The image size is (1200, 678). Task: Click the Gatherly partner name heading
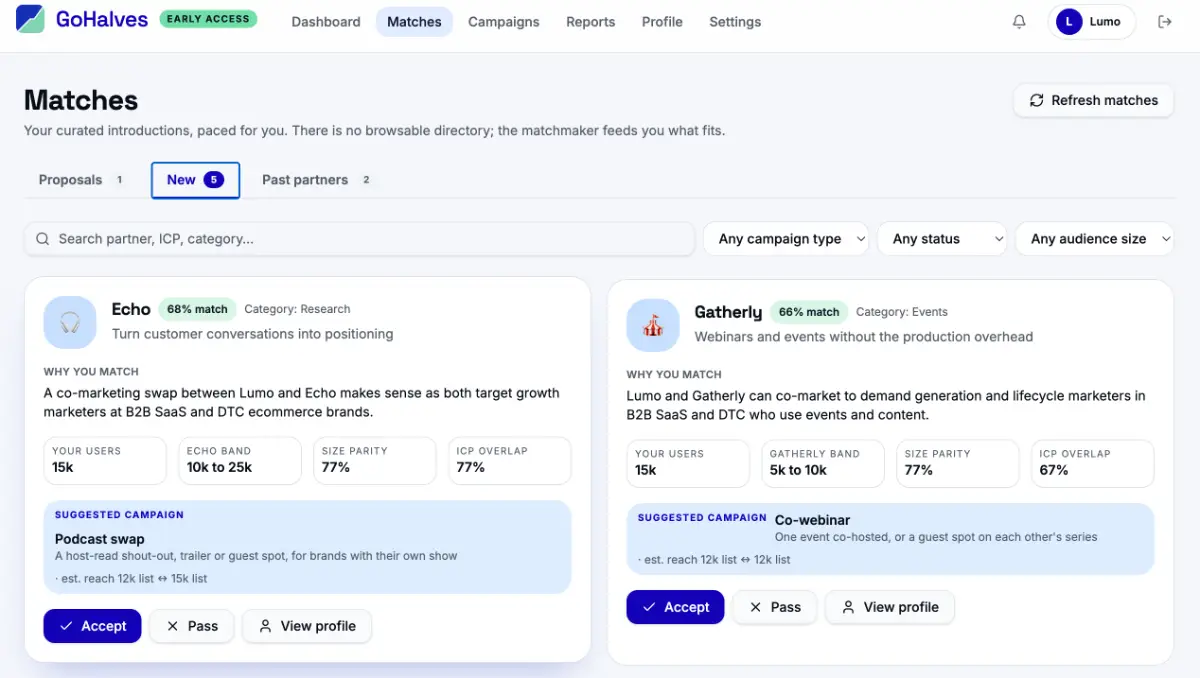(x=728, y=312)
